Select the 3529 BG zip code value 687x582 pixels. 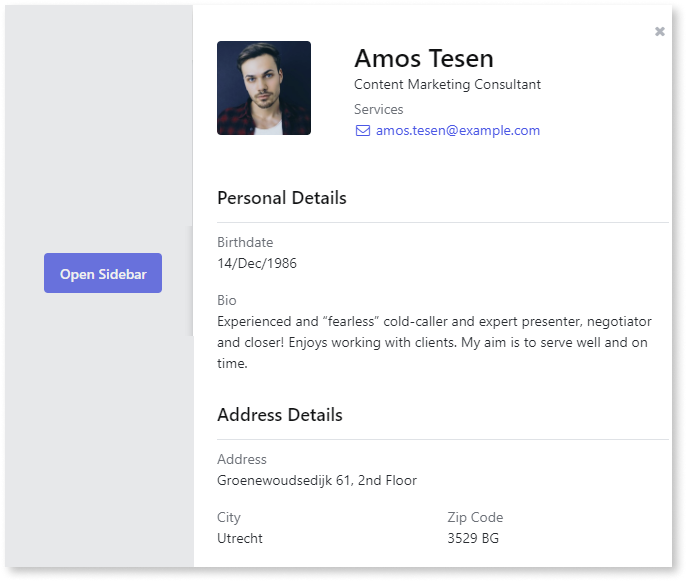(473, 538)
